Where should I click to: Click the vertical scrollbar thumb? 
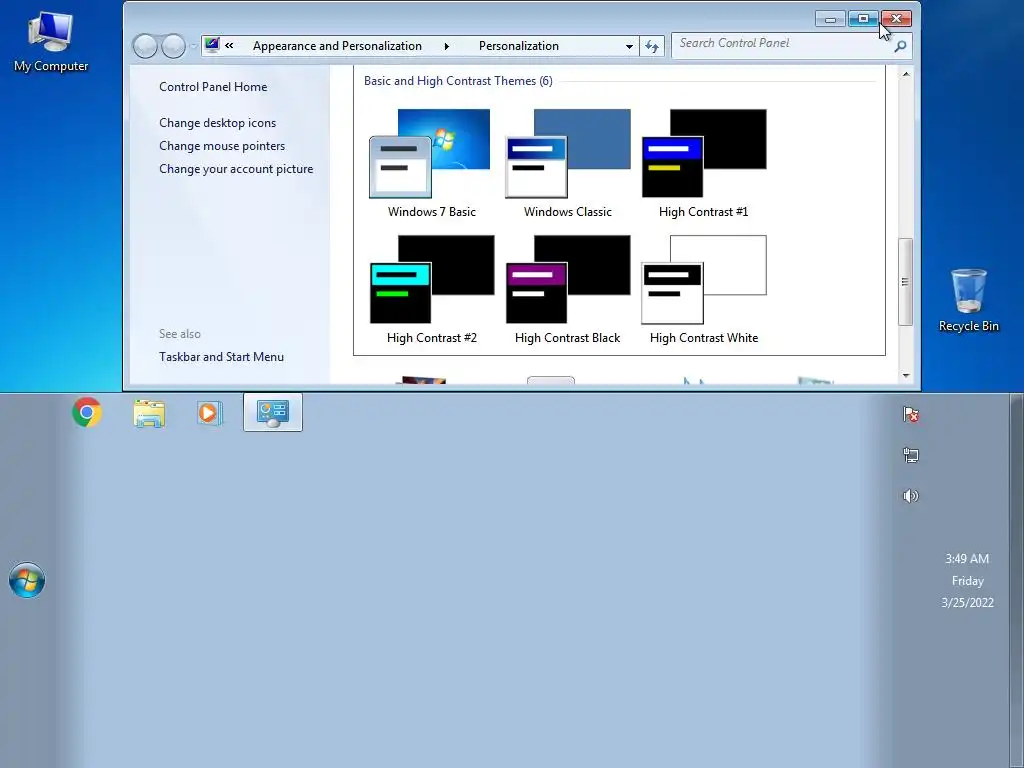click(x=905, y=281)
